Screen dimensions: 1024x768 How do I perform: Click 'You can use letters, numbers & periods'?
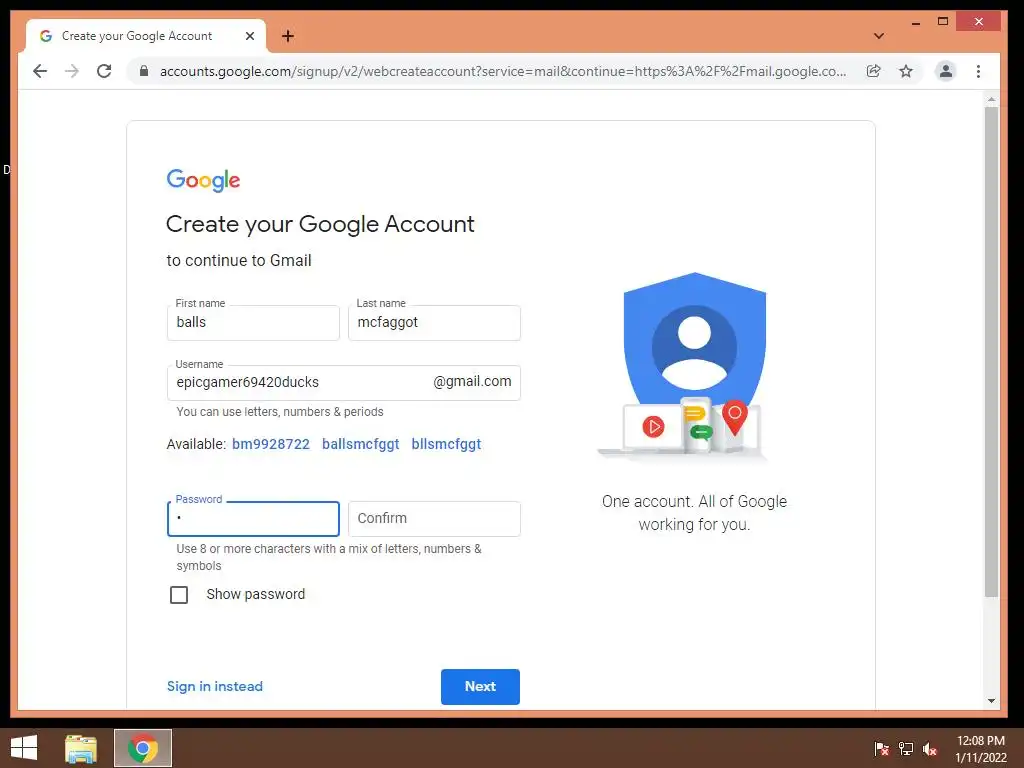click(x=280, y=412)
